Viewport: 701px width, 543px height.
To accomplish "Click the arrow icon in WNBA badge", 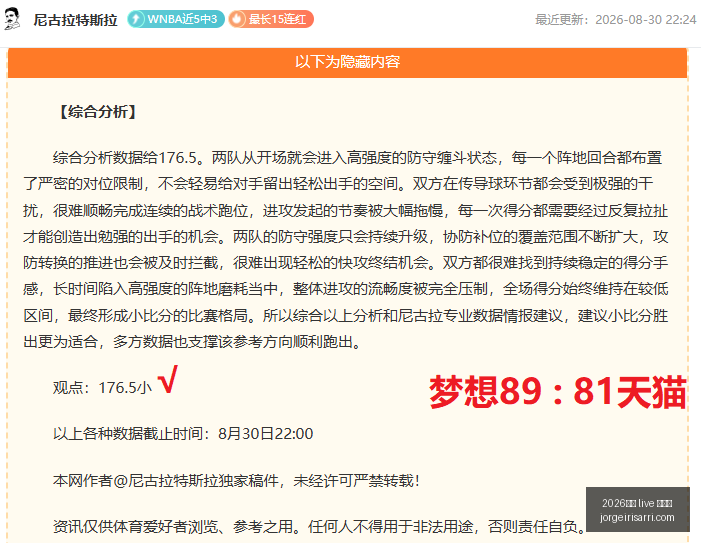I will coord(136,19).
